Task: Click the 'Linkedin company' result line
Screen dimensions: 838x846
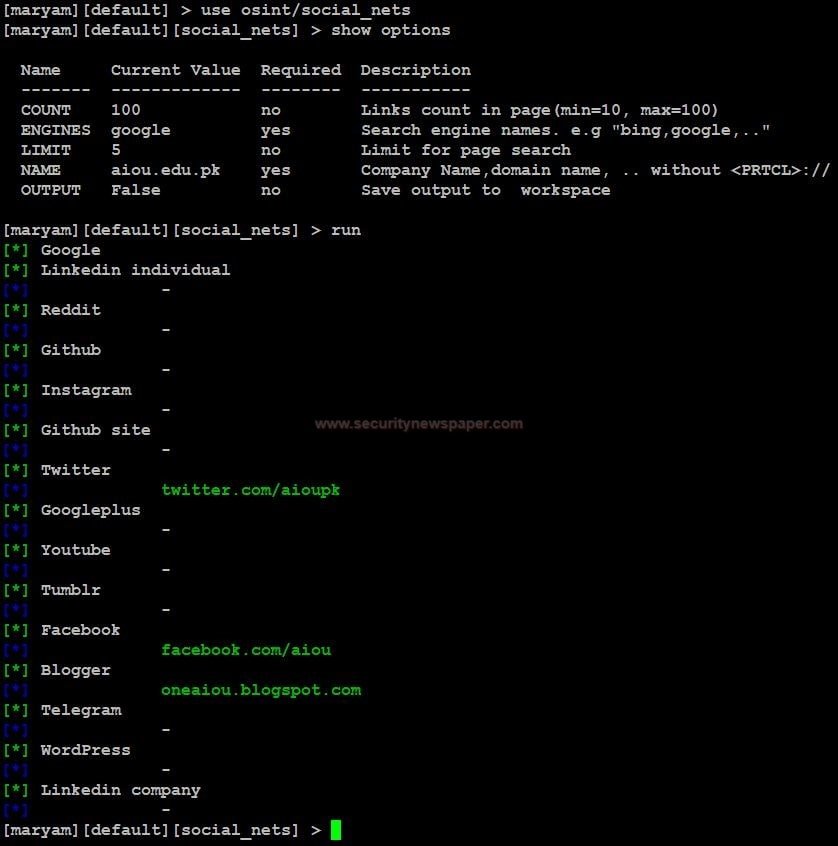Action: [x=120, y=790]
